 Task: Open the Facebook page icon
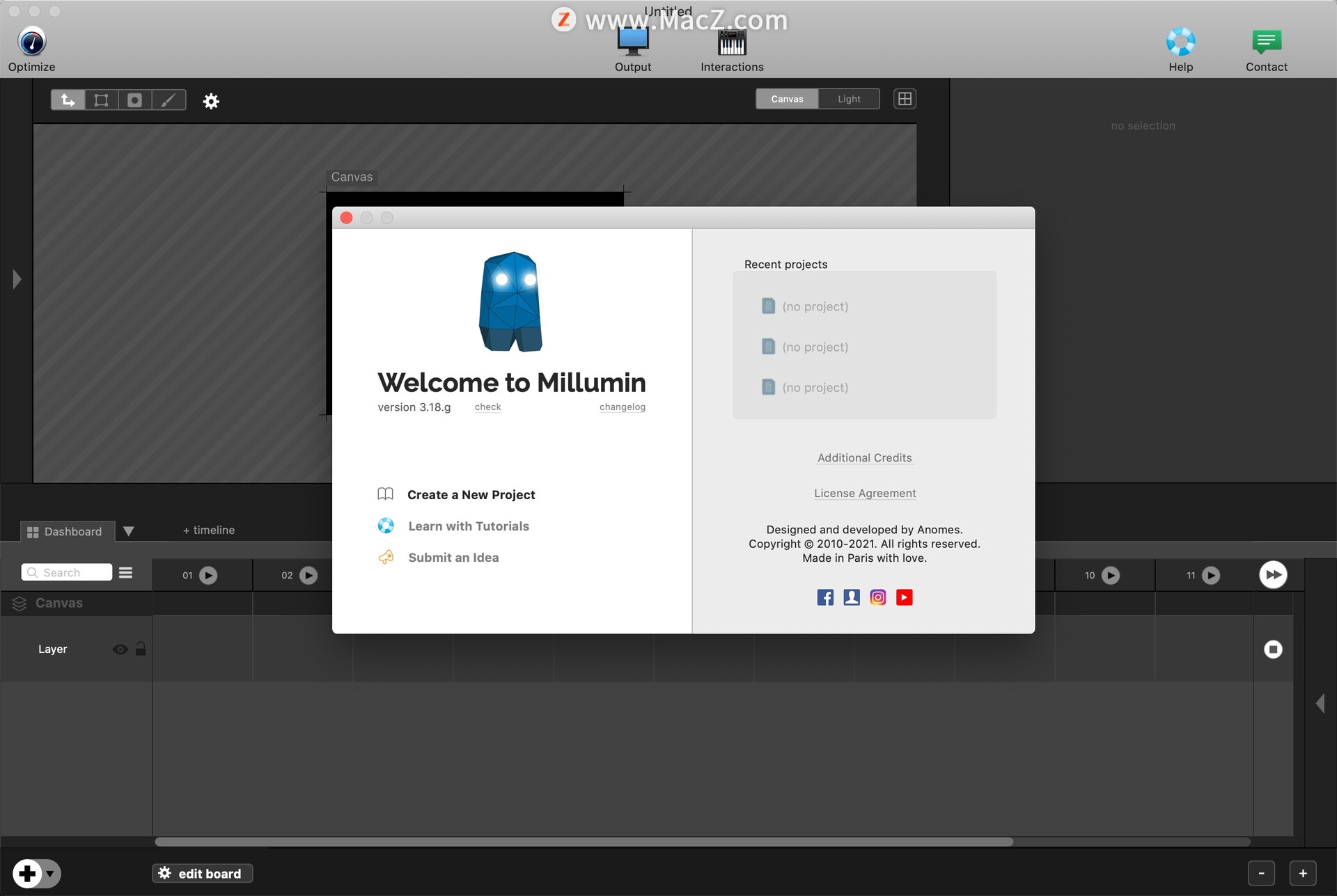825,597
